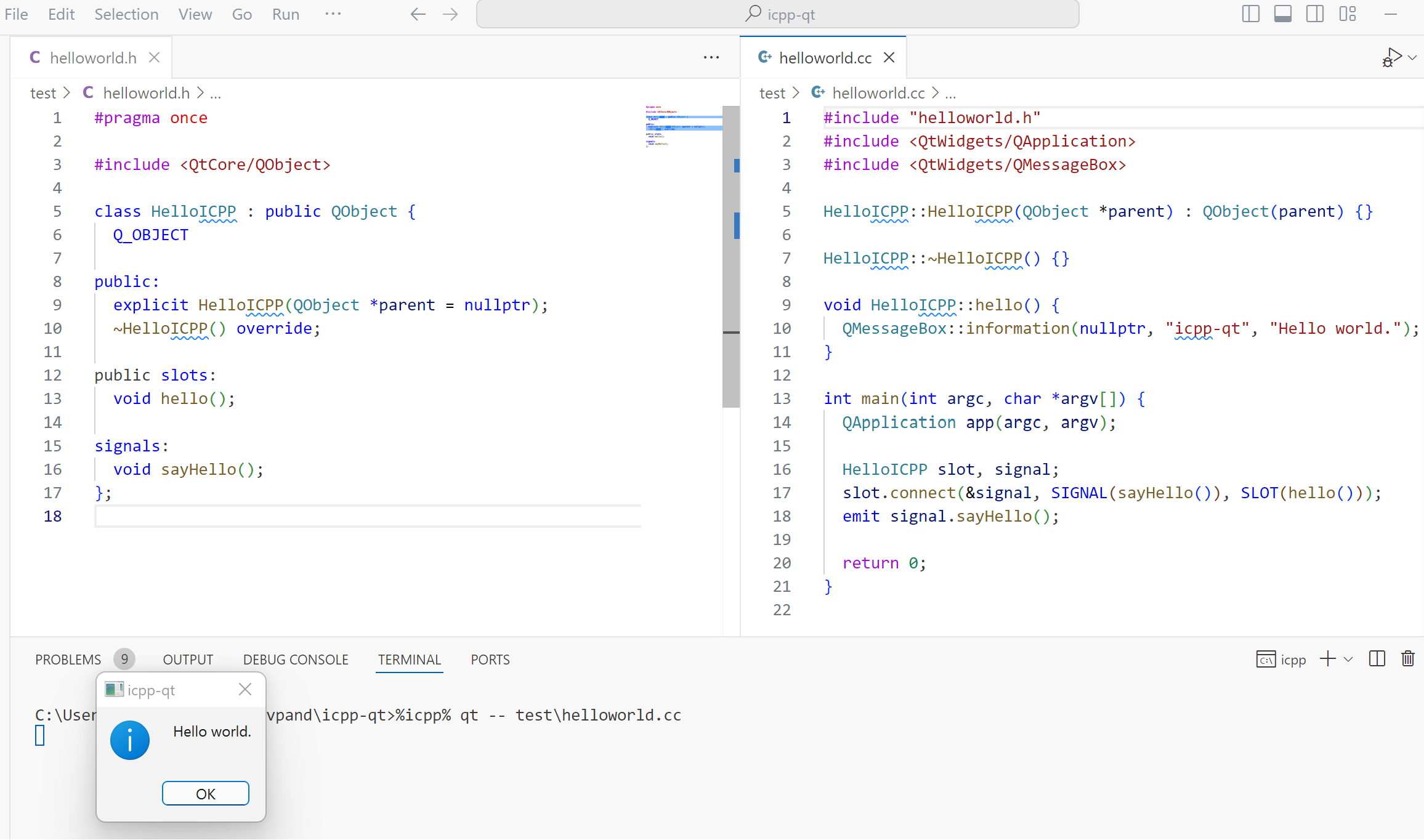The height and width of the screenshot is (840, 1424).
Task: Create a new terminal with the plus icon
Action: (x=1327, y=659)
